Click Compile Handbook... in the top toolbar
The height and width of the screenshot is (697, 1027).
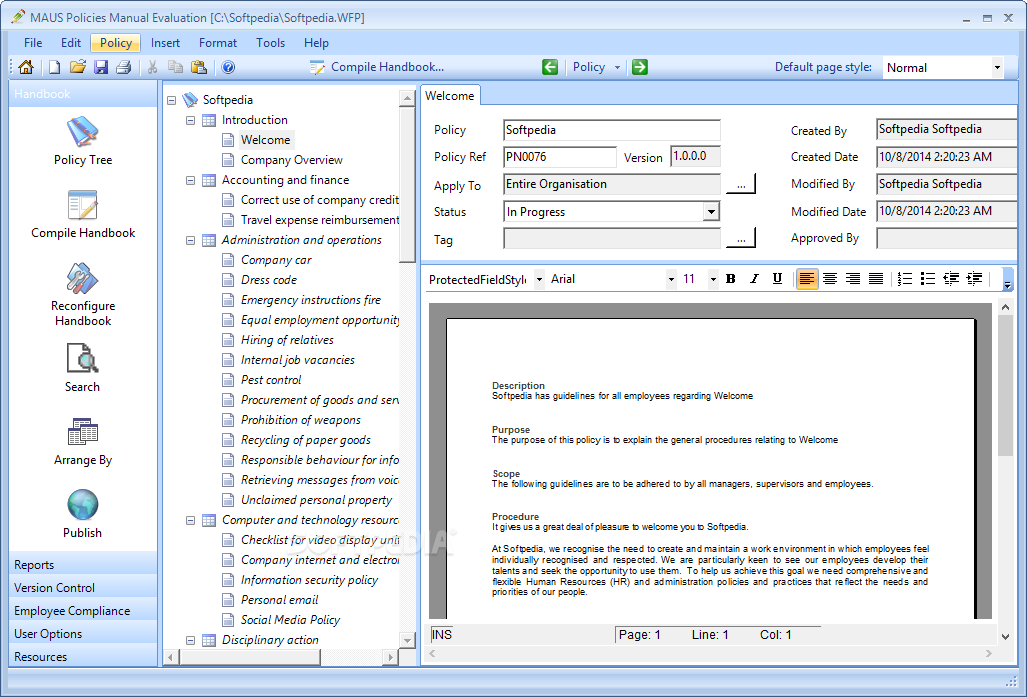click(x=377, y=67)
